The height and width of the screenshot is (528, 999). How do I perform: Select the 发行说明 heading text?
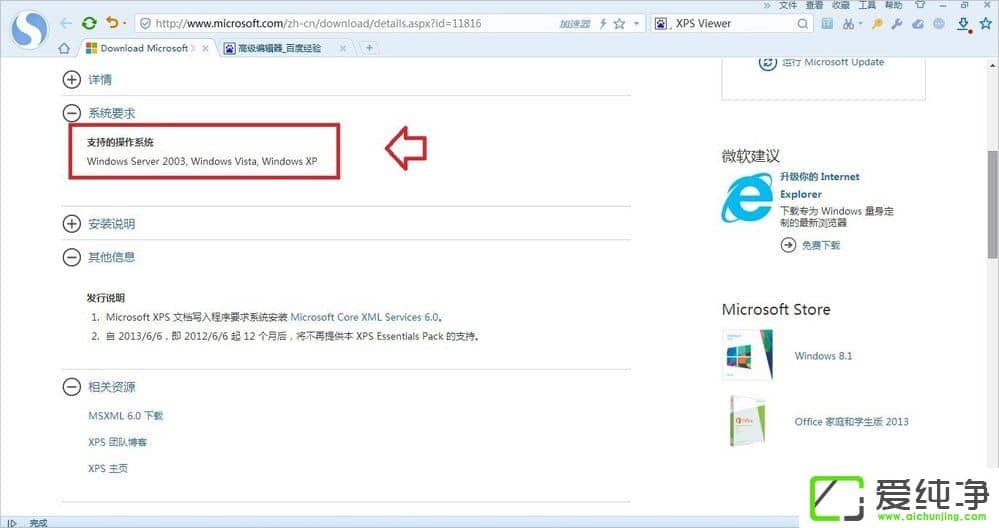click(x=106, y=297)
